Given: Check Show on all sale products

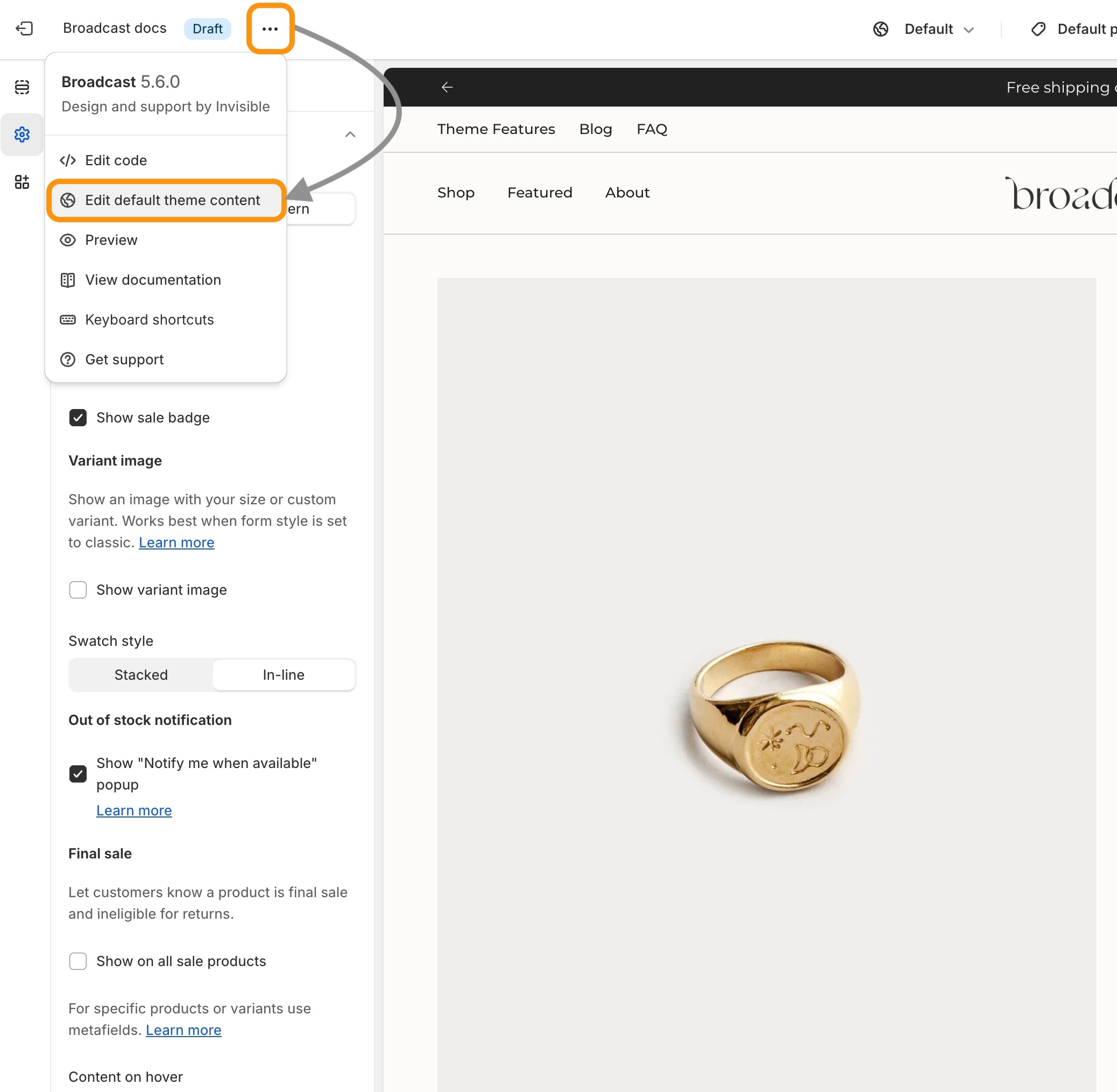Looking at the screenshot, I should [78, 961].
